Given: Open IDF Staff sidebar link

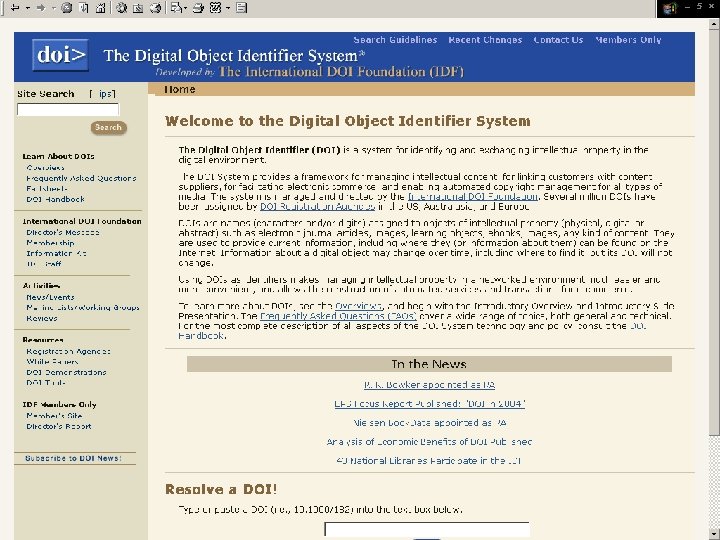Looking at the screenshot, I should 44,264.
